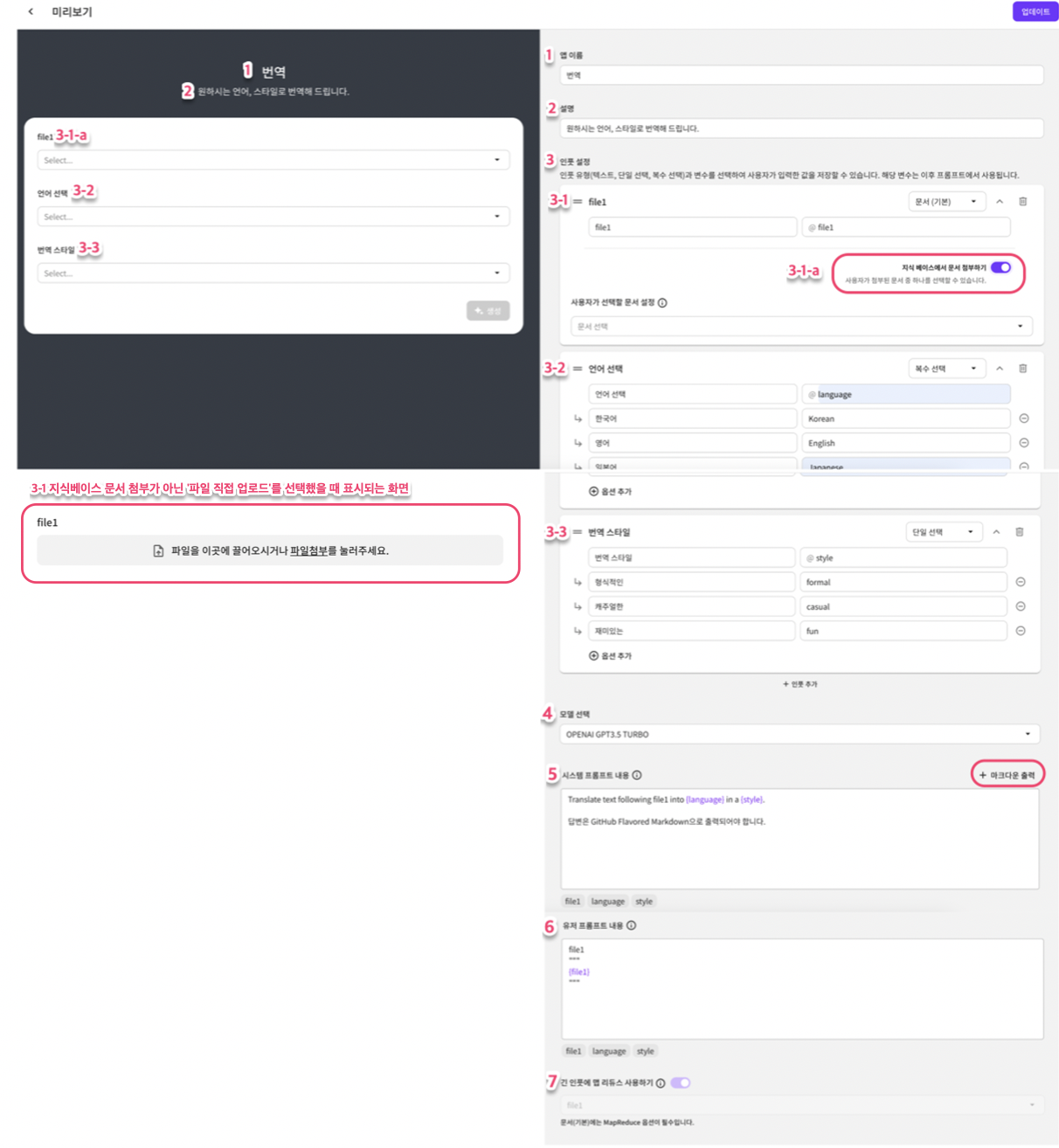Click info icon beside 유저 프롬프트 내용
This screenshot has width=1059, height=1148.
632,925
